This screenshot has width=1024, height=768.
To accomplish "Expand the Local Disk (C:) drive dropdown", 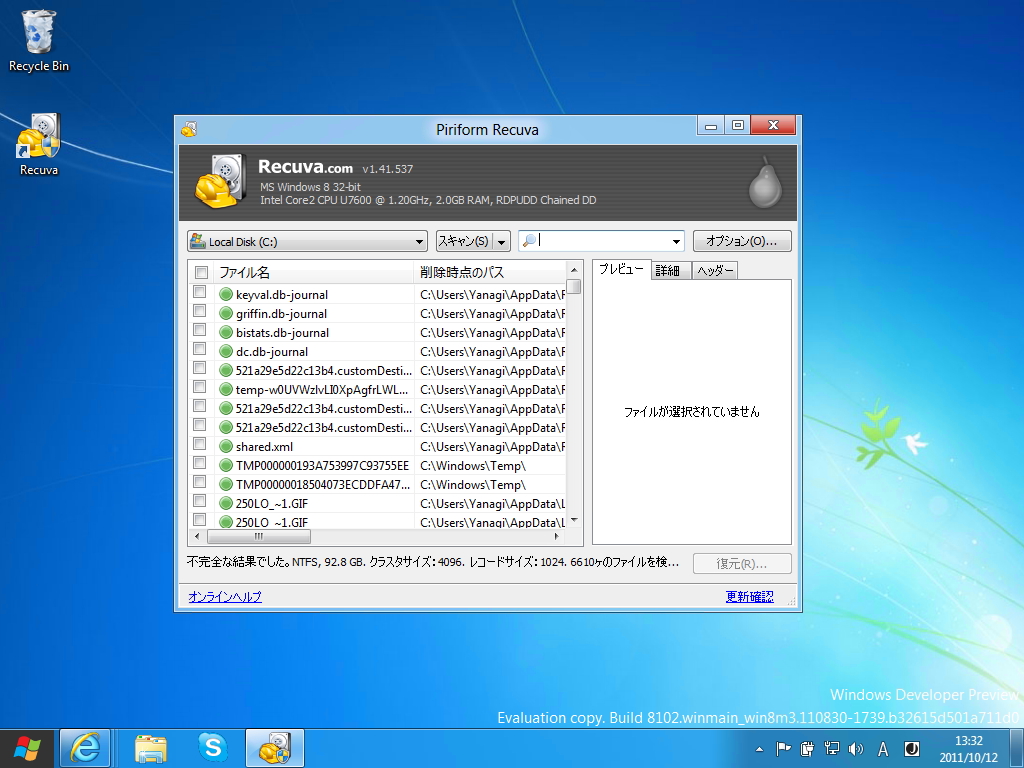I will click(421, 240).
